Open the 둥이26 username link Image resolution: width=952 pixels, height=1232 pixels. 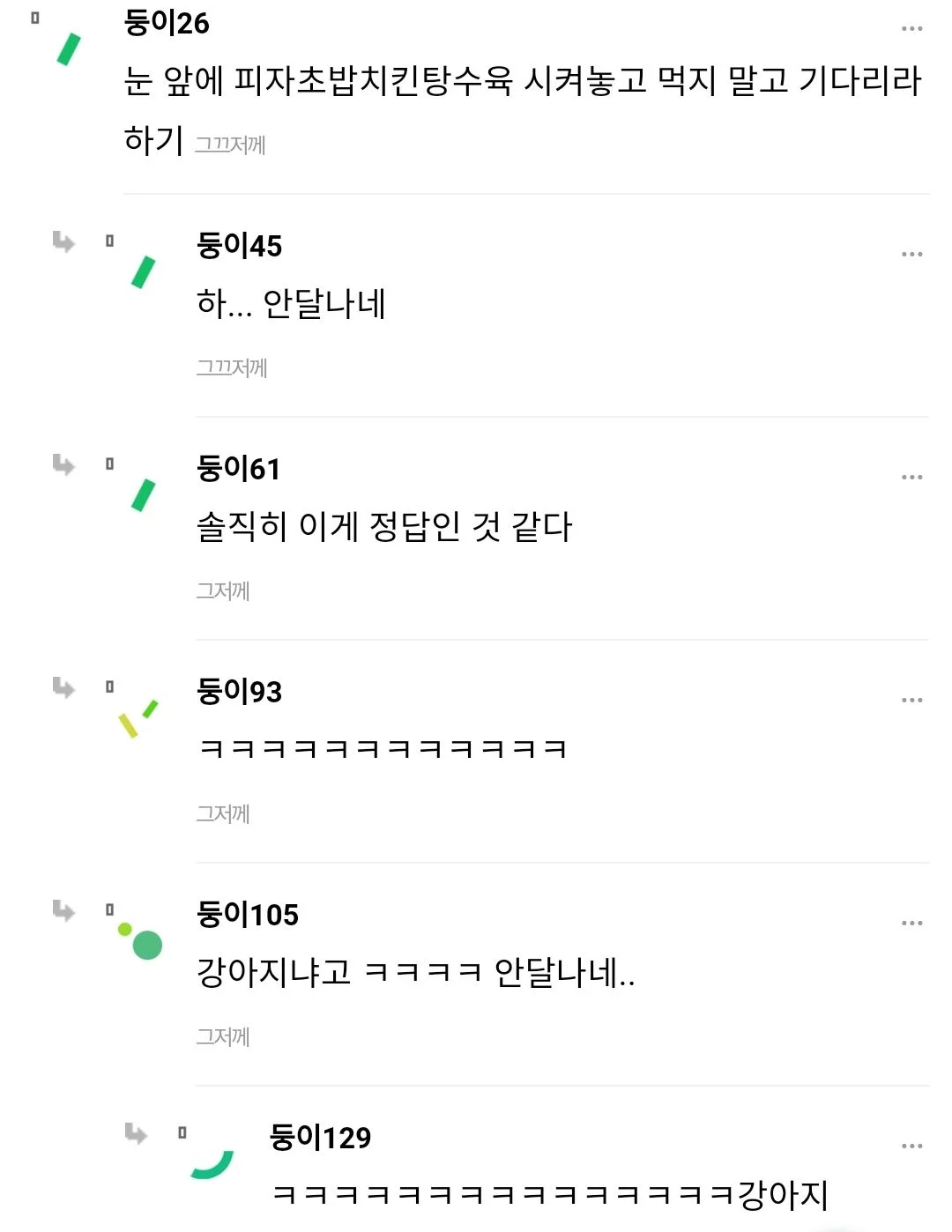coord(167,23)
